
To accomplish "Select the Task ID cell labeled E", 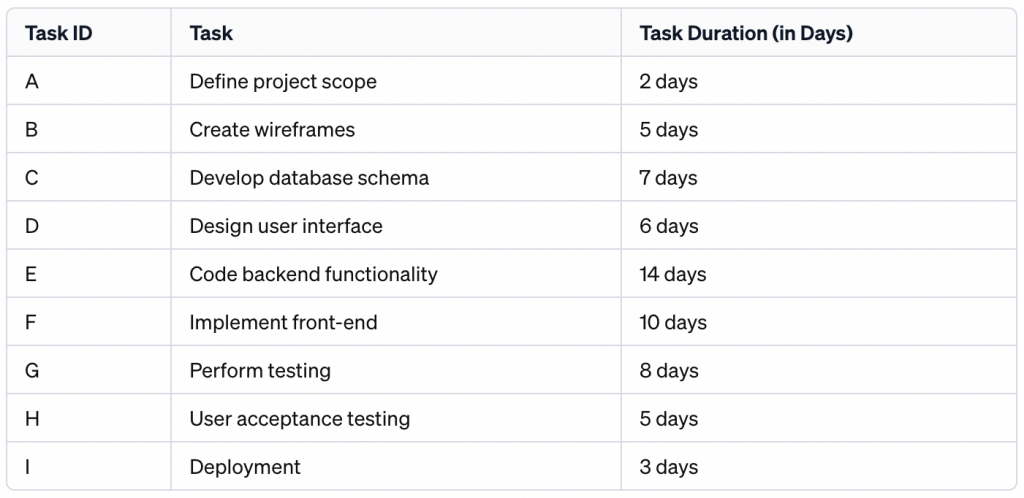I will click(x=31, y=274).
